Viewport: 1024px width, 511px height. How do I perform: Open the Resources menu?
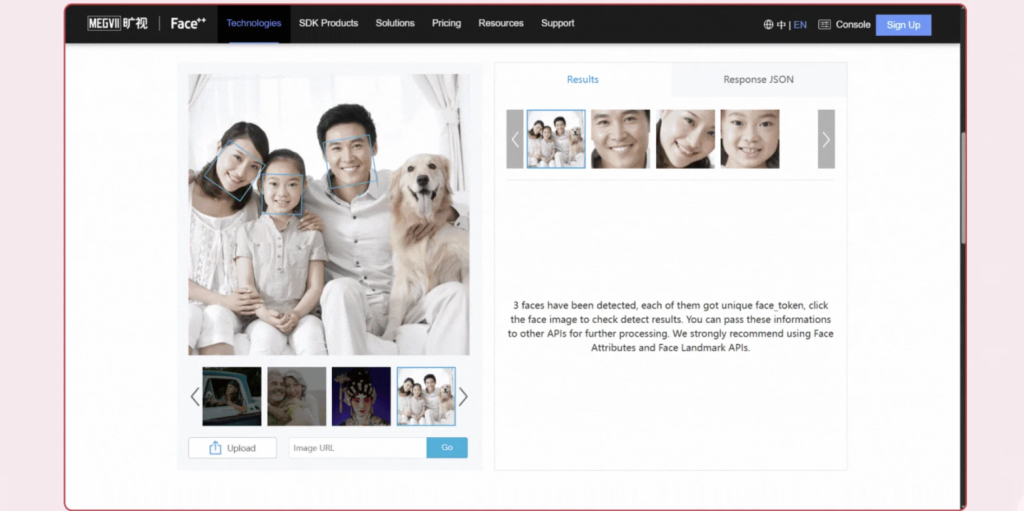point(501,23)
